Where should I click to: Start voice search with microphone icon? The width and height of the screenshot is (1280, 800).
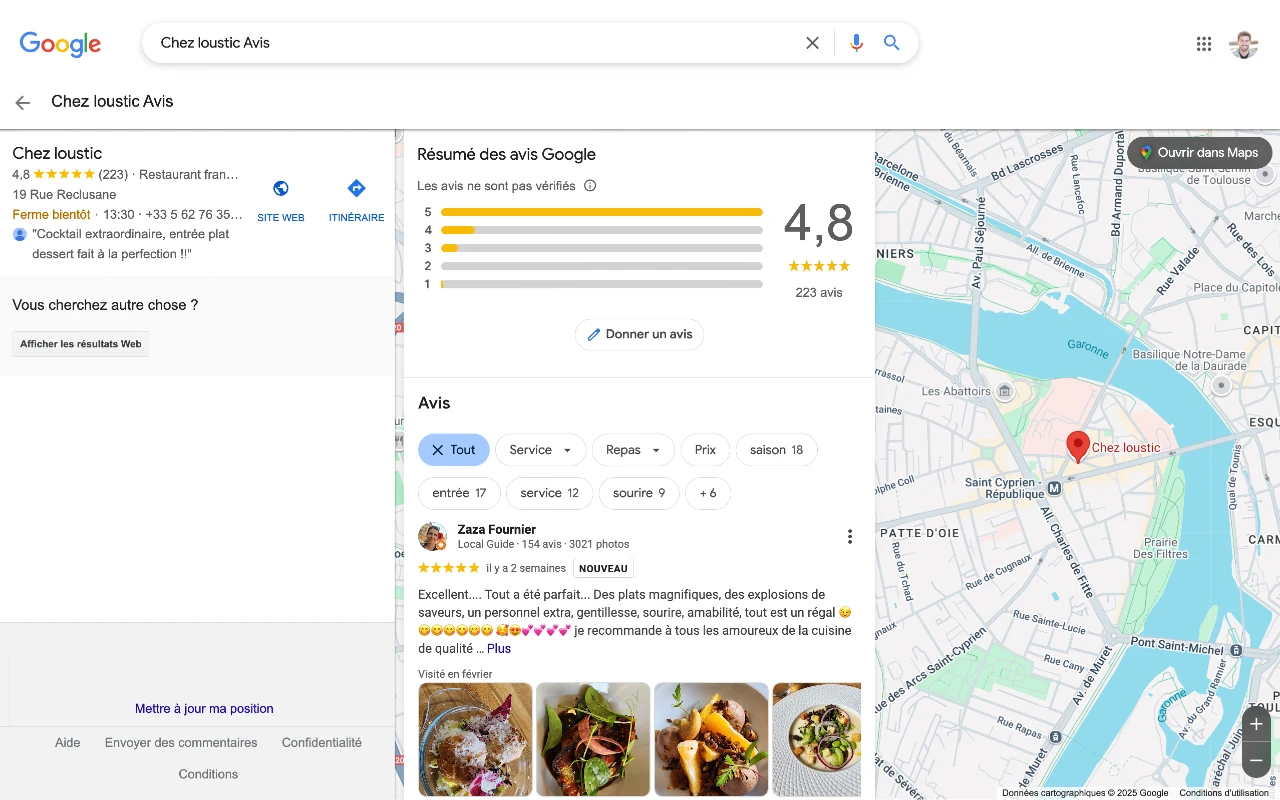856,43
